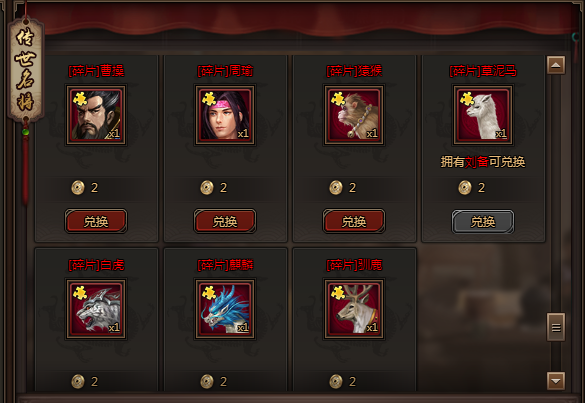The width and height of the screenshot is (585, 403).
Task: Click the gold coin under the white tiger
Action: pyautogui.click(x=78, y=381)
